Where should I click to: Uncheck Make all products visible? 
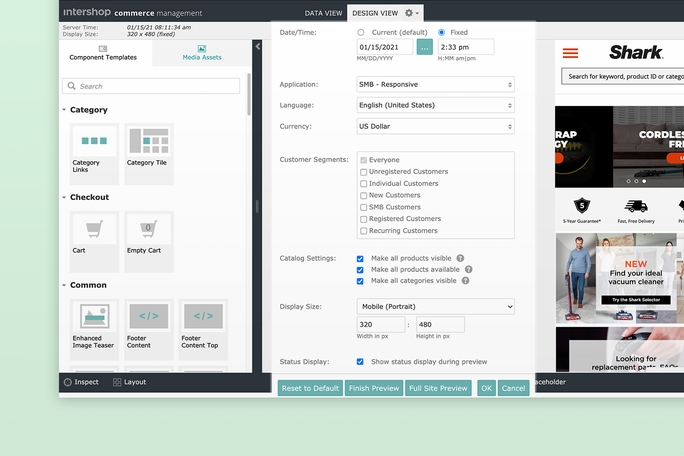[360, 259]
